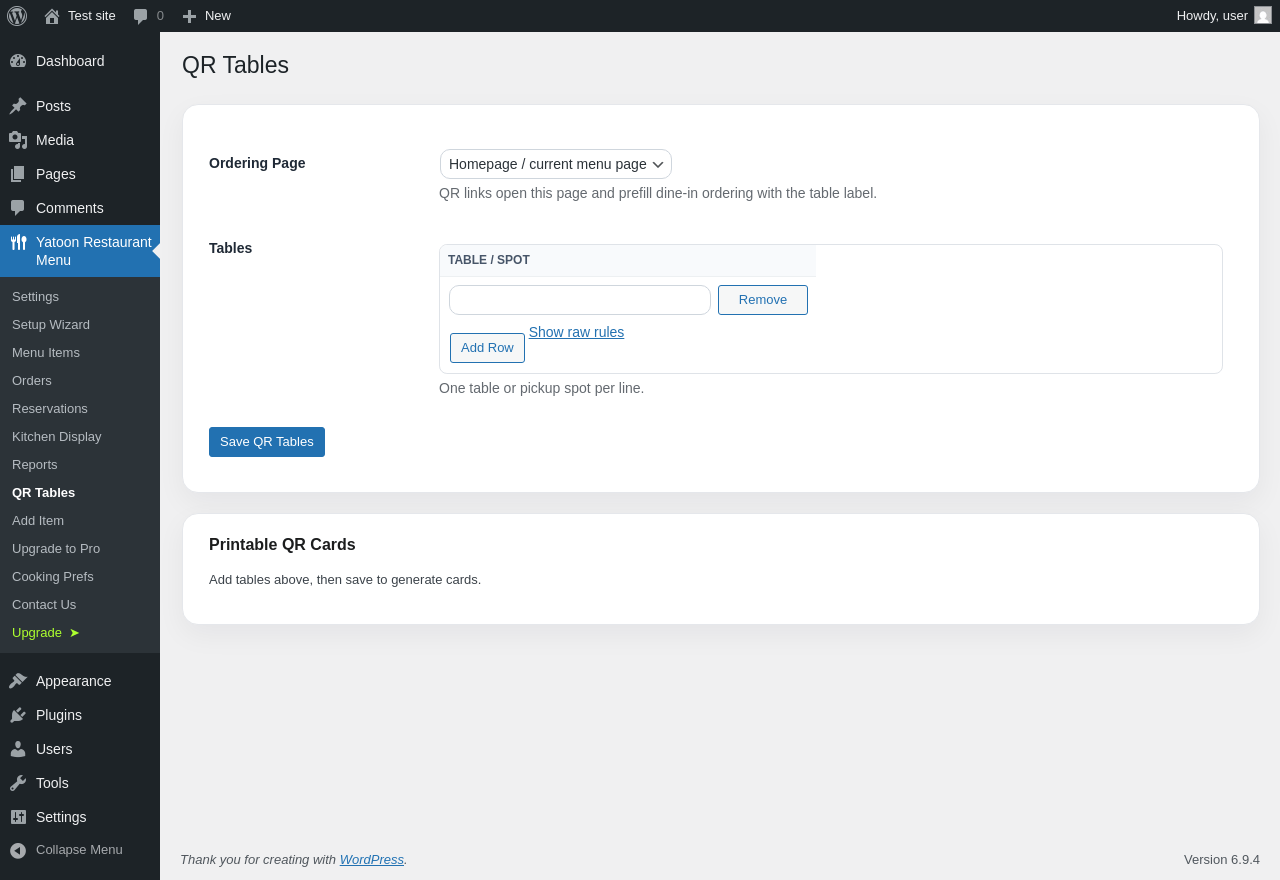Open the Orders submenu item
The width and height of the screenshot is (1280, 880).
(32, 381)
